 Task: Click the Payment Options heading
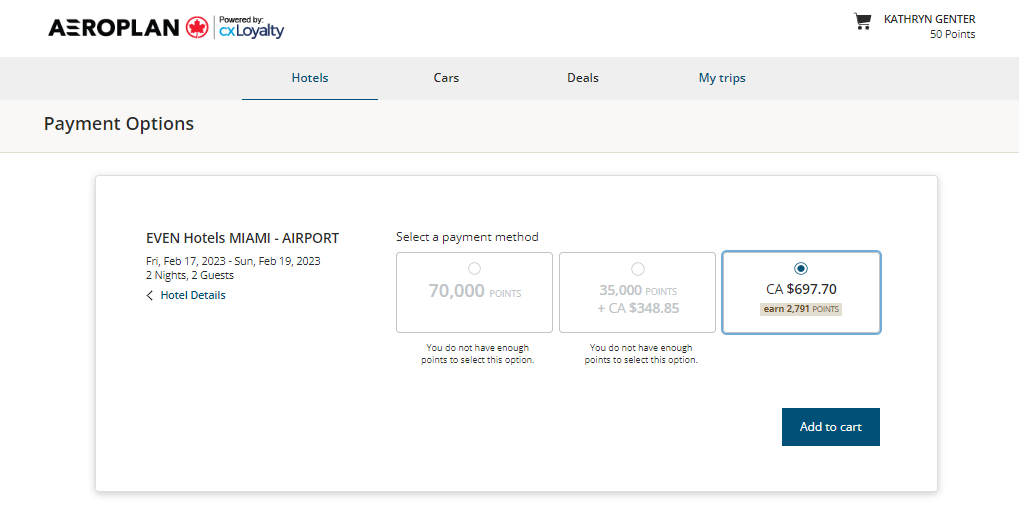[119, 123]
